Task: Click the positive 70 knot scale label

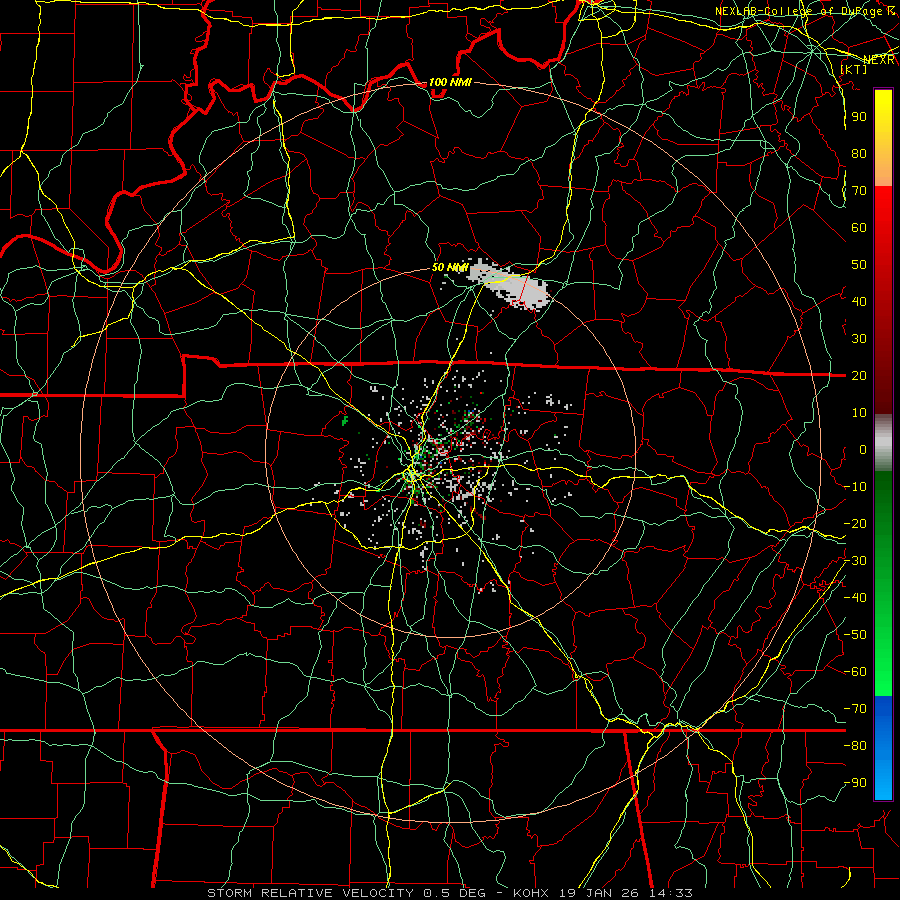Action: (x=859, y=191)
